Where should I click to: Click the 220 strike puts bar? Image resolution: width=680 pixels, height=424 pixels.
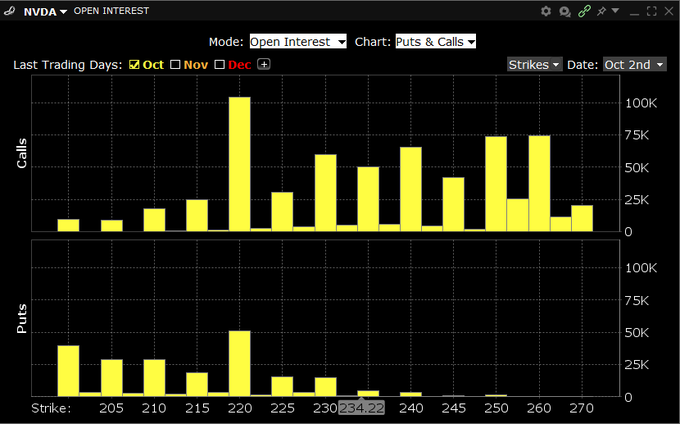click(240, 363)
